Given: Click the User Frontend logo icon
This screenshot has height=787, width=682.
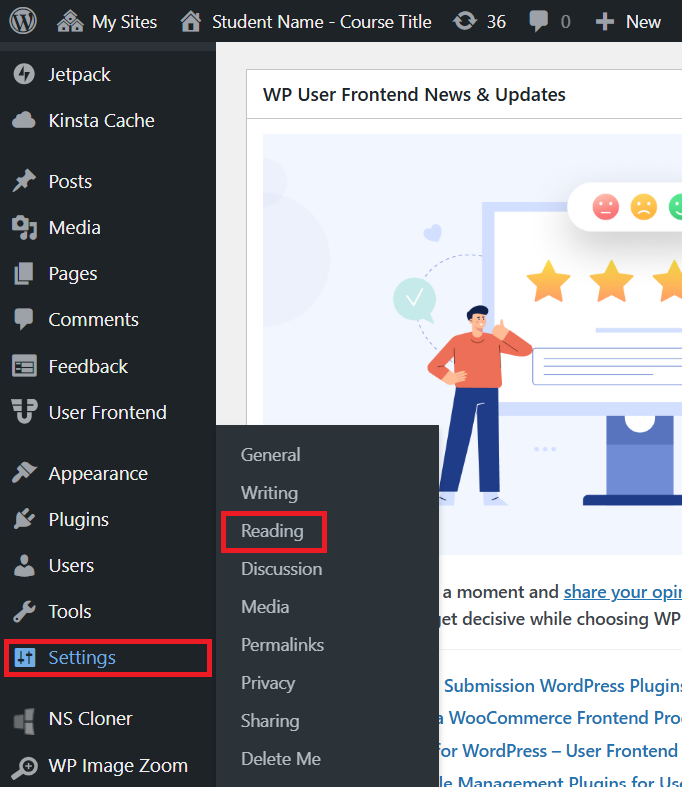Looking at the screenshot, I should (24, 412).
